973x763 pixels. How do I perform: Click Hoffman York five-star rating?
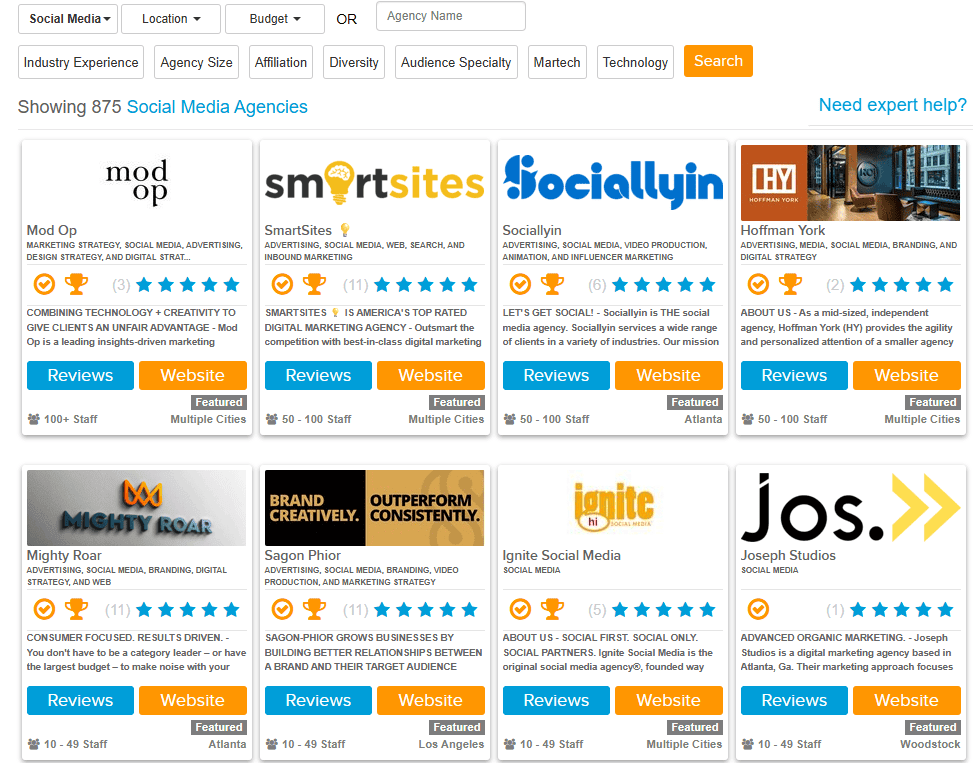click(x=902, y=285)
